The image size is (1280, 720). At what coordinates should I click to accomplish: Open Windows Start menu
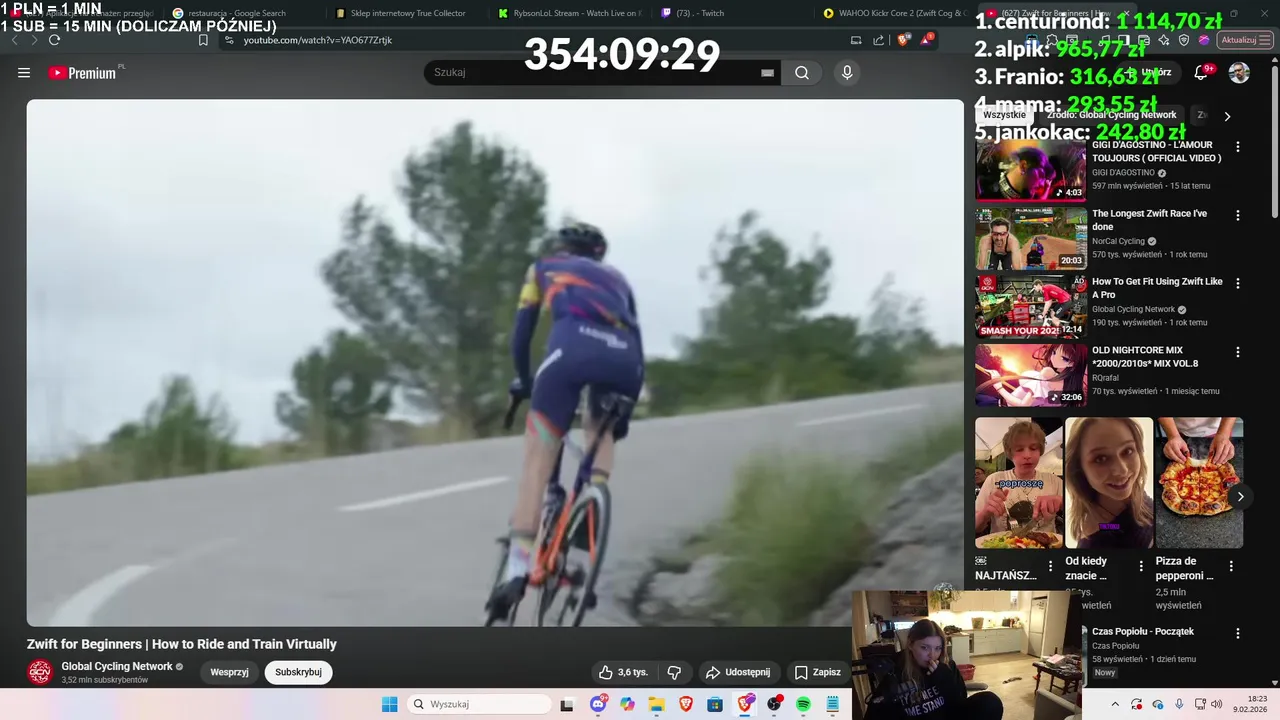pos(390,704)
